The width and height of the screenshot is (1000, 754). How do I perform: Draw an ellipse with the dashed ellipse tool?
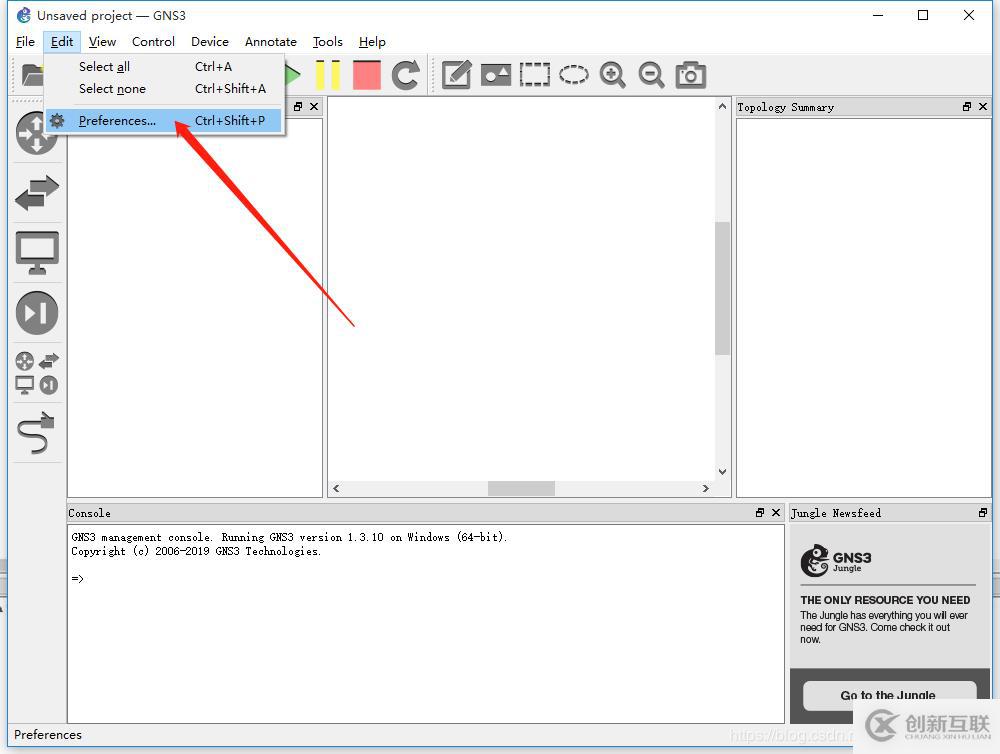574,75
